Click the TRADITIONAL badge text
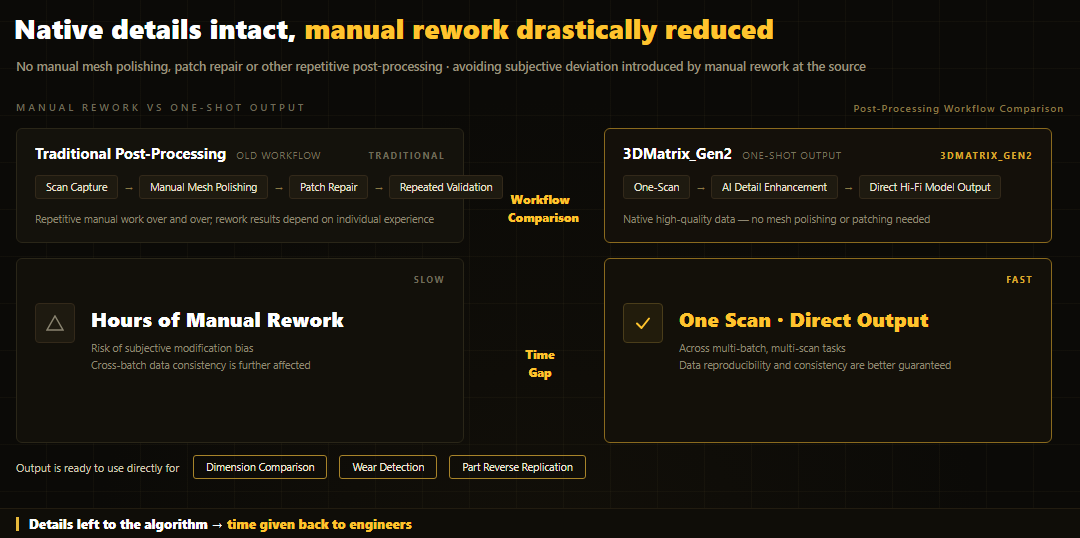Image resolution: width=1080 pixels, height=538 pixels. 406,156
